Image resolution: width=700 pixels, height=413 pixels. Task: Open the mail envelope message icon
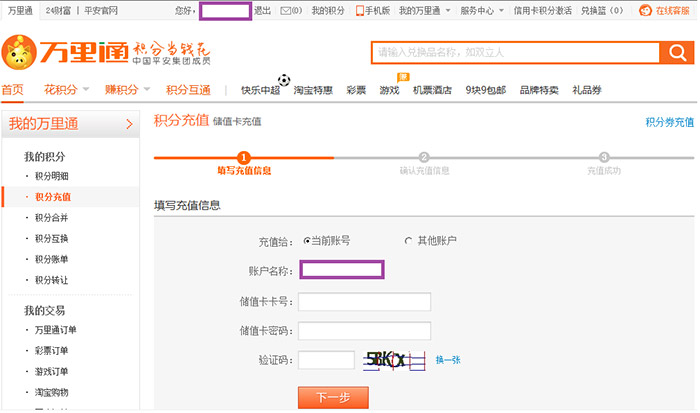pyautogui.click(x=285, y=10)
